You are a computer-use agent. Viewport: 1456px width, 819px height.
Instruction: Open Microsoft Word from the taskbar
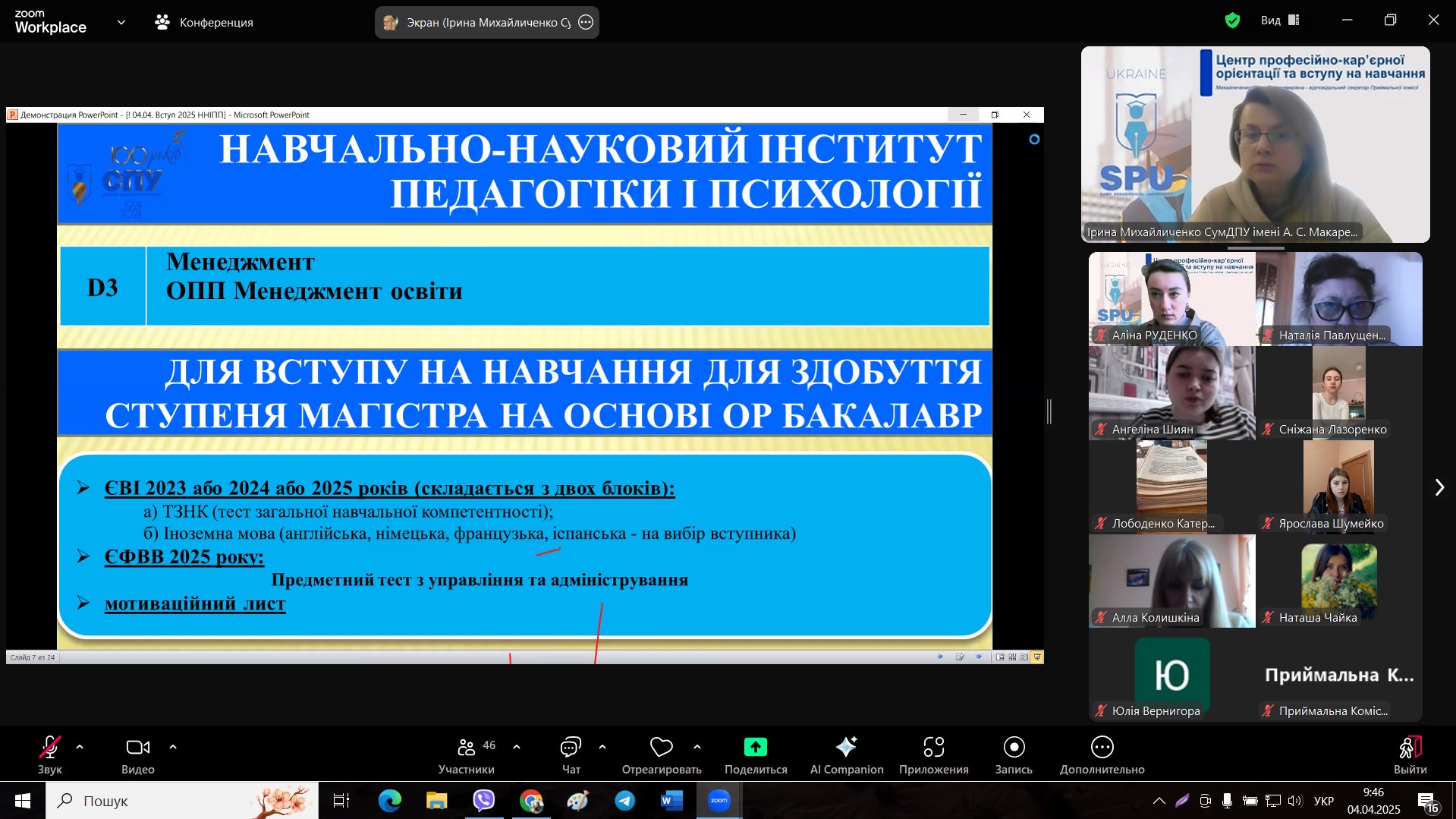point(672,801)
